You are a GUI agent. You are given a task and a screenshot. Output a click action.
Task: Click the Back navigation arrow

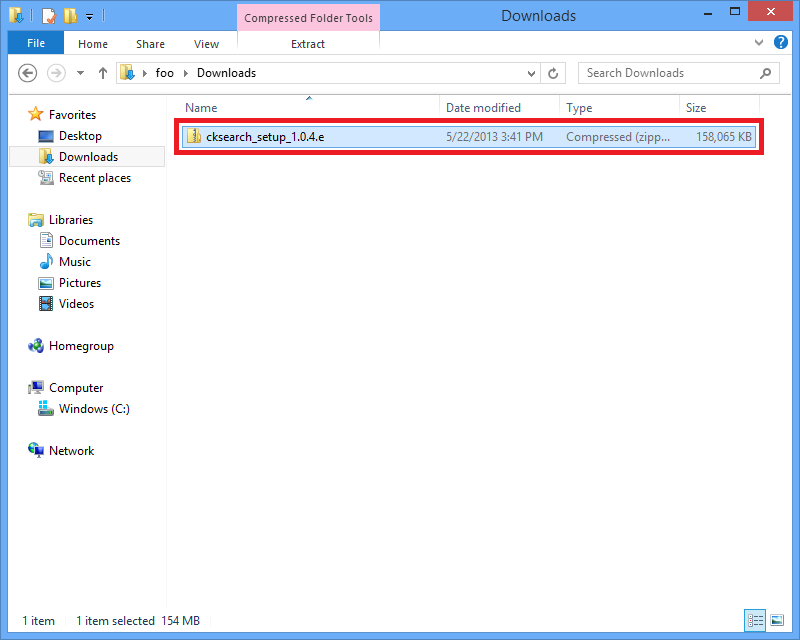point(28,73)
